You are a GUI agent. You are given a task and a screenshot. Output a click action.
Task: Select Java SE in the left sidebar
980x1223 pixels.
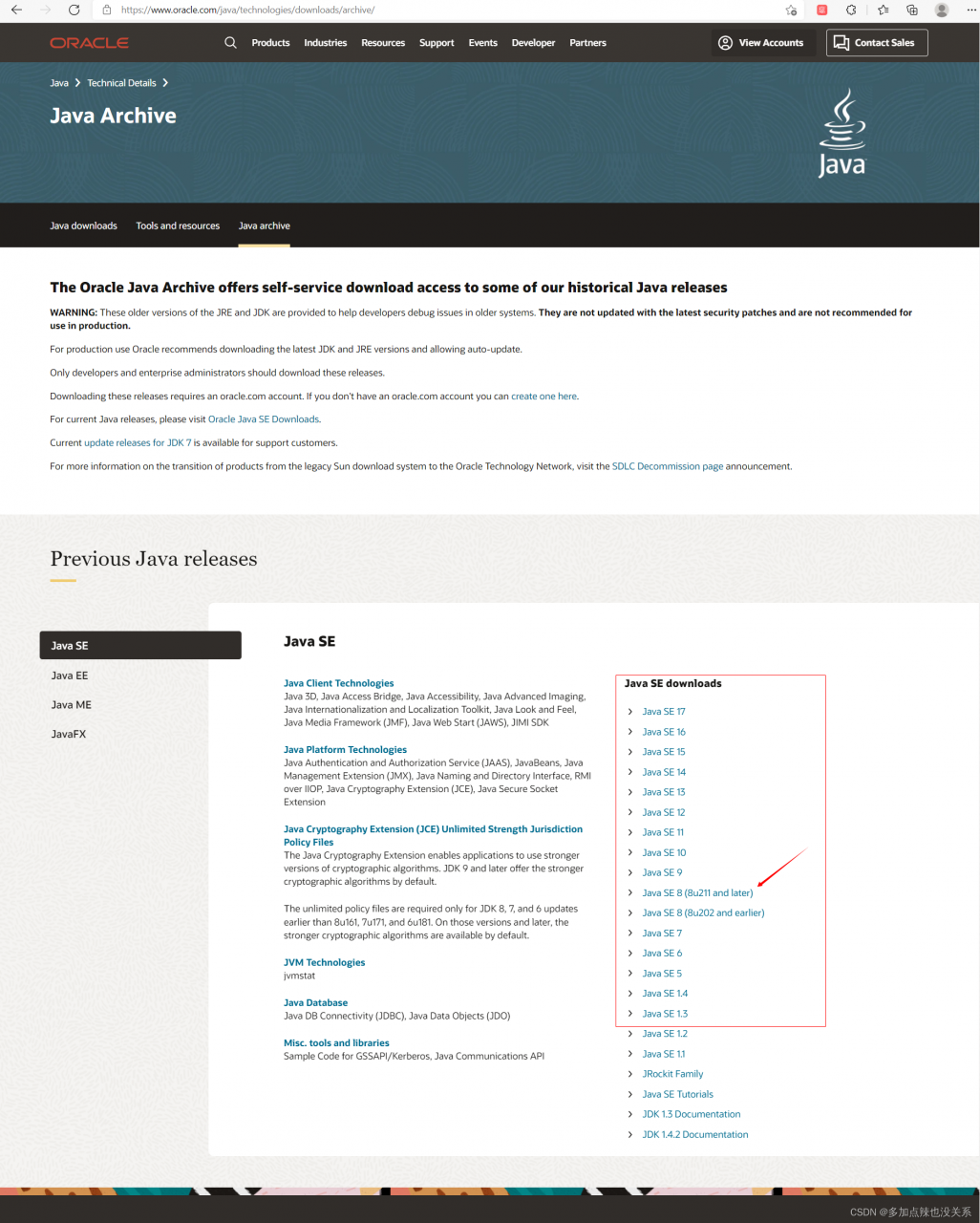(x=140, y=645)
